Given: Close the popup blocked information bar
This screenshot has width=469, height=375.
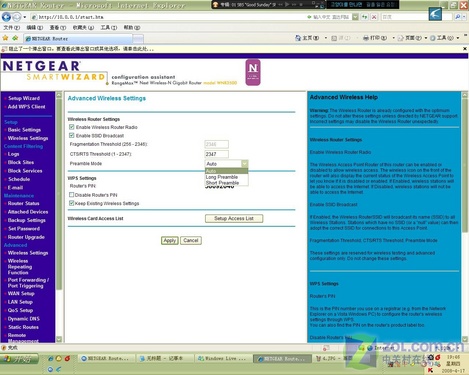Looking at the screenshot, I should click(465, 49).
